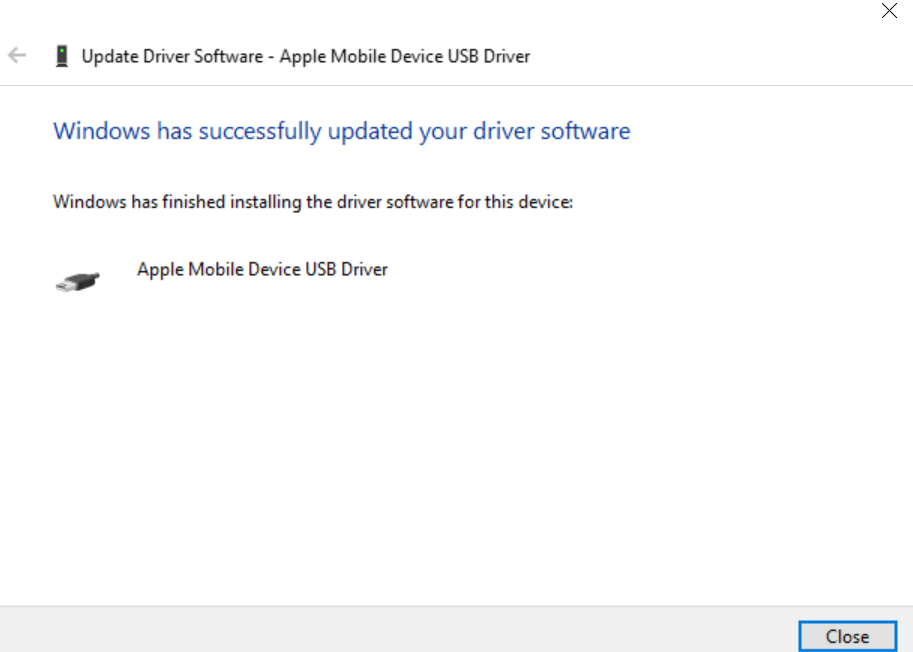Dismiss the dialog with the X button
Screen dimensions: 913x652
[x=889, y=12]
